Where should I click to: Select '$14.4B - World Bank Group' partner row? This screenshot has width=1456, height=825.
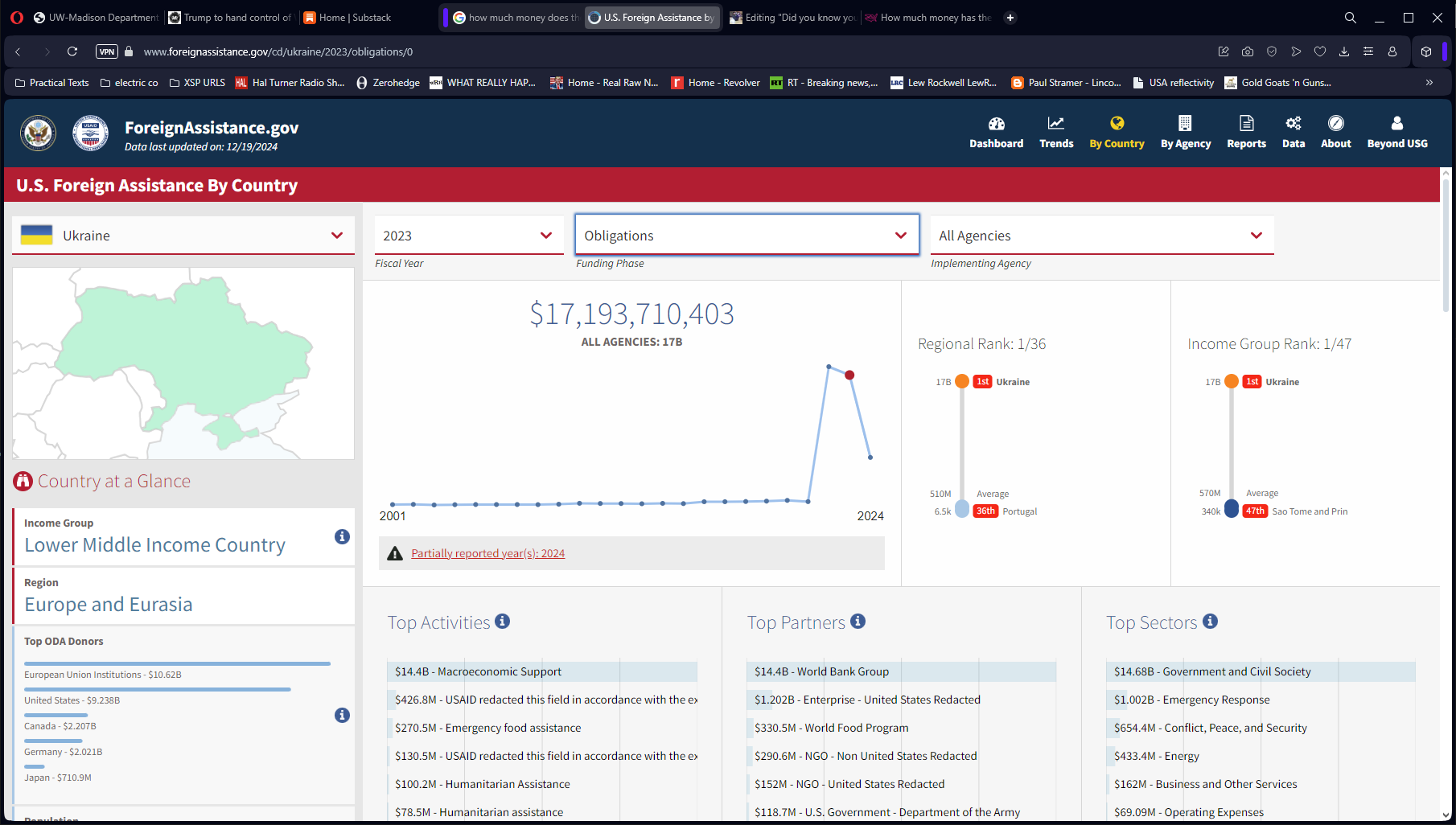(901, 671)
